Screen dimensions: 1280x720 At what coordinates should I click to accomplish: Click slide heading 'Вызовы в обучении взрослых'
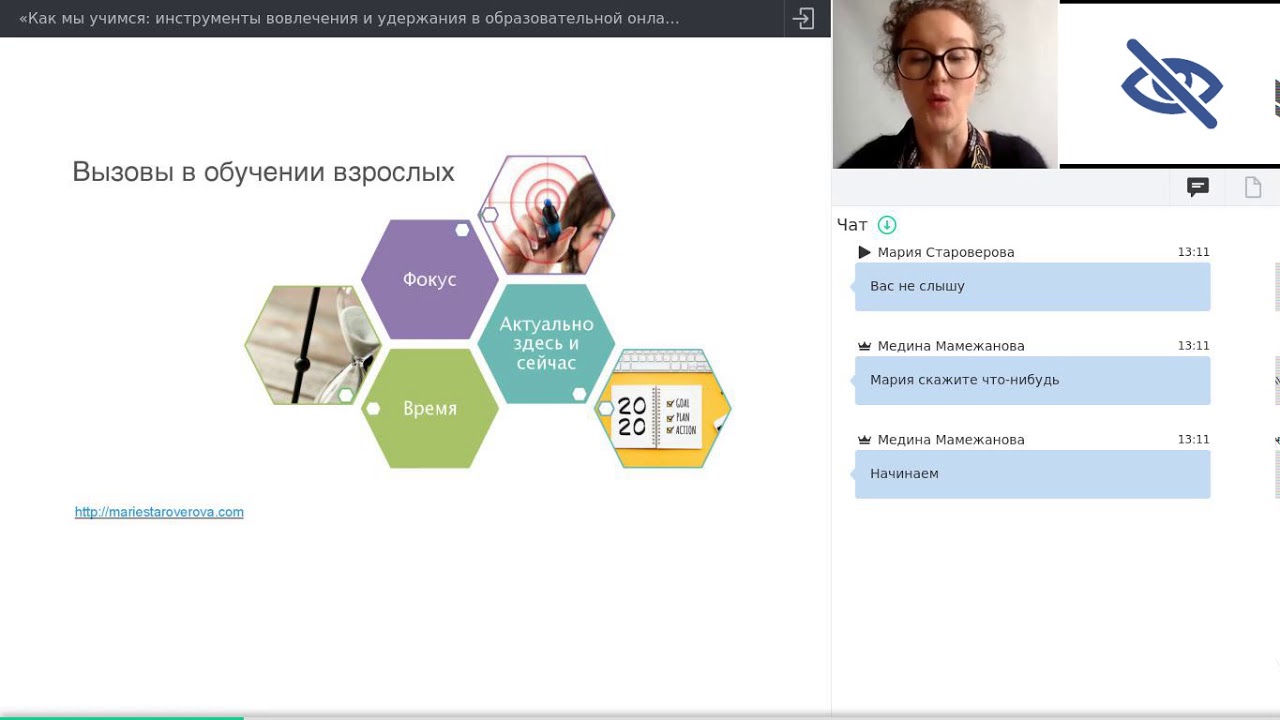263,172
